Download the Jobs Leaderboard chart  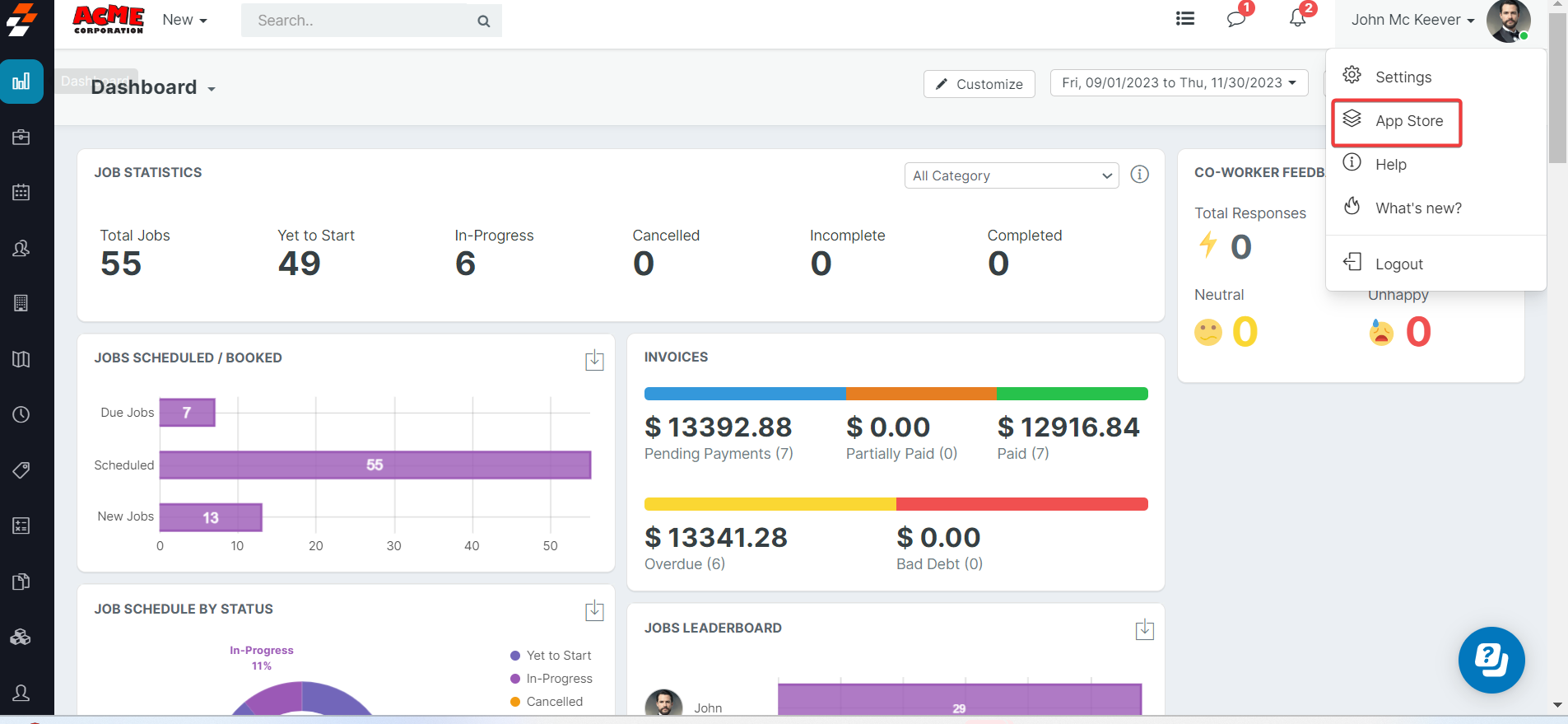pyautogui.click(x=1144, y=630)
